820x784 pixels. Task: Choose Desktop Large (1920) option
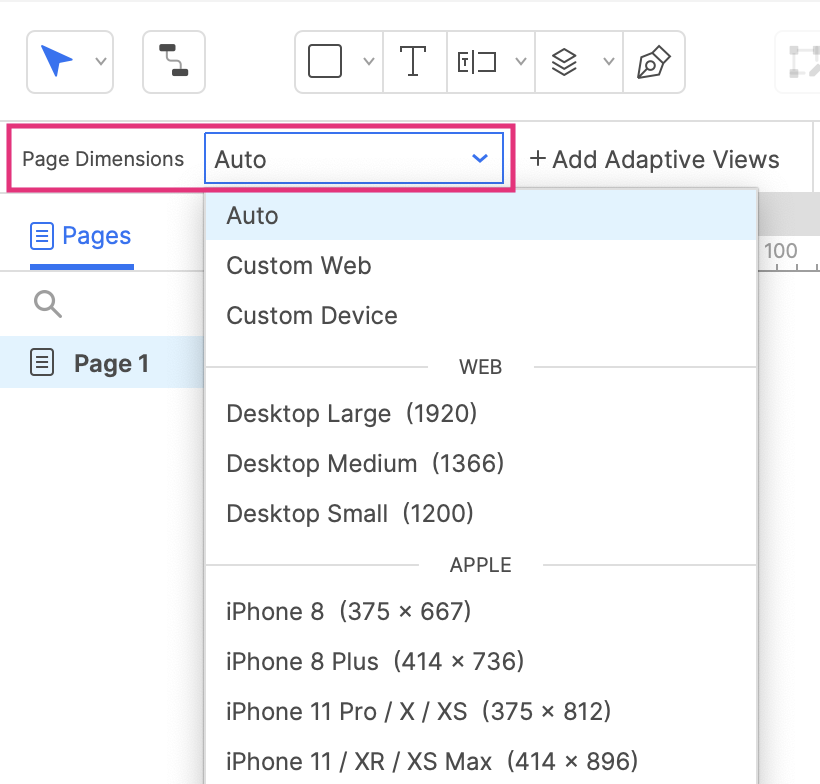[351, 414]
